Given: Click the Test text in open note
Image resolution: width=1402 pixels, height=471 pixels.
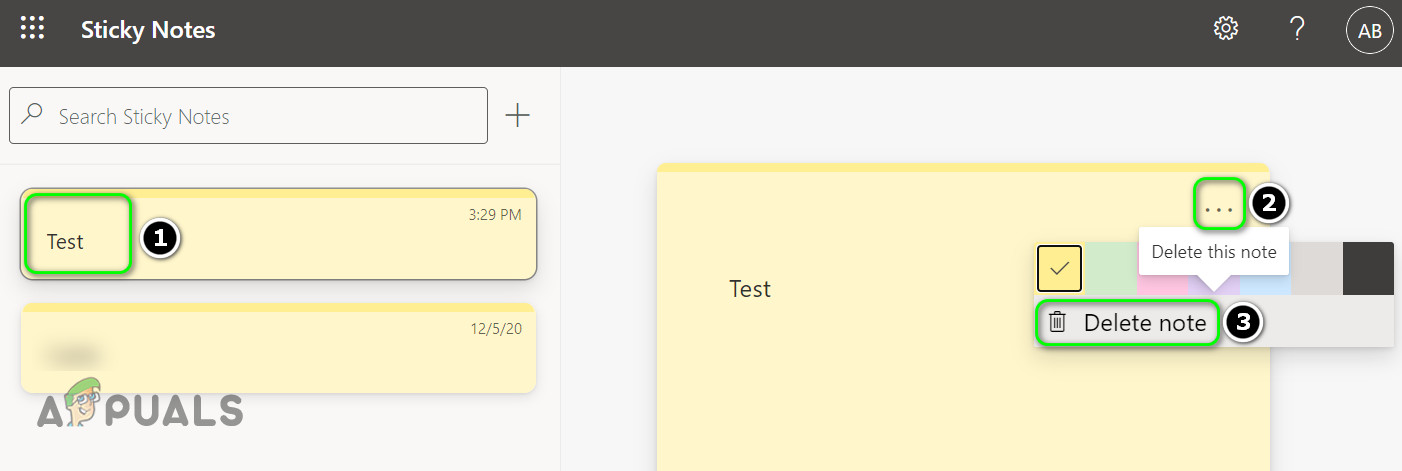Looking at the screenshot, I should click(750, 289).
